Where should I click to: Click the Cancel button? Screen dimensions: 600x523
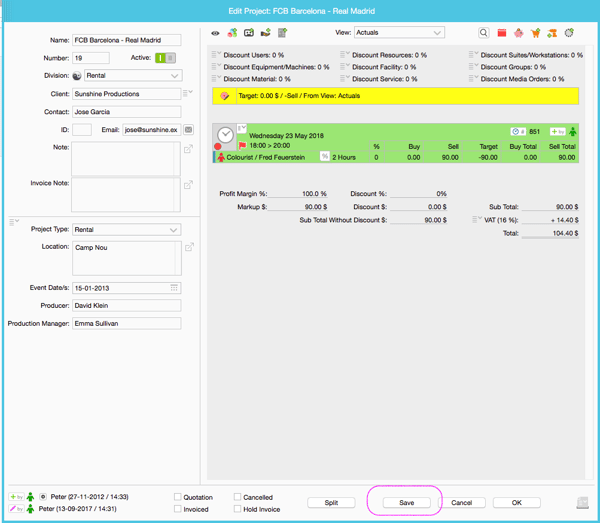point(461,503)
